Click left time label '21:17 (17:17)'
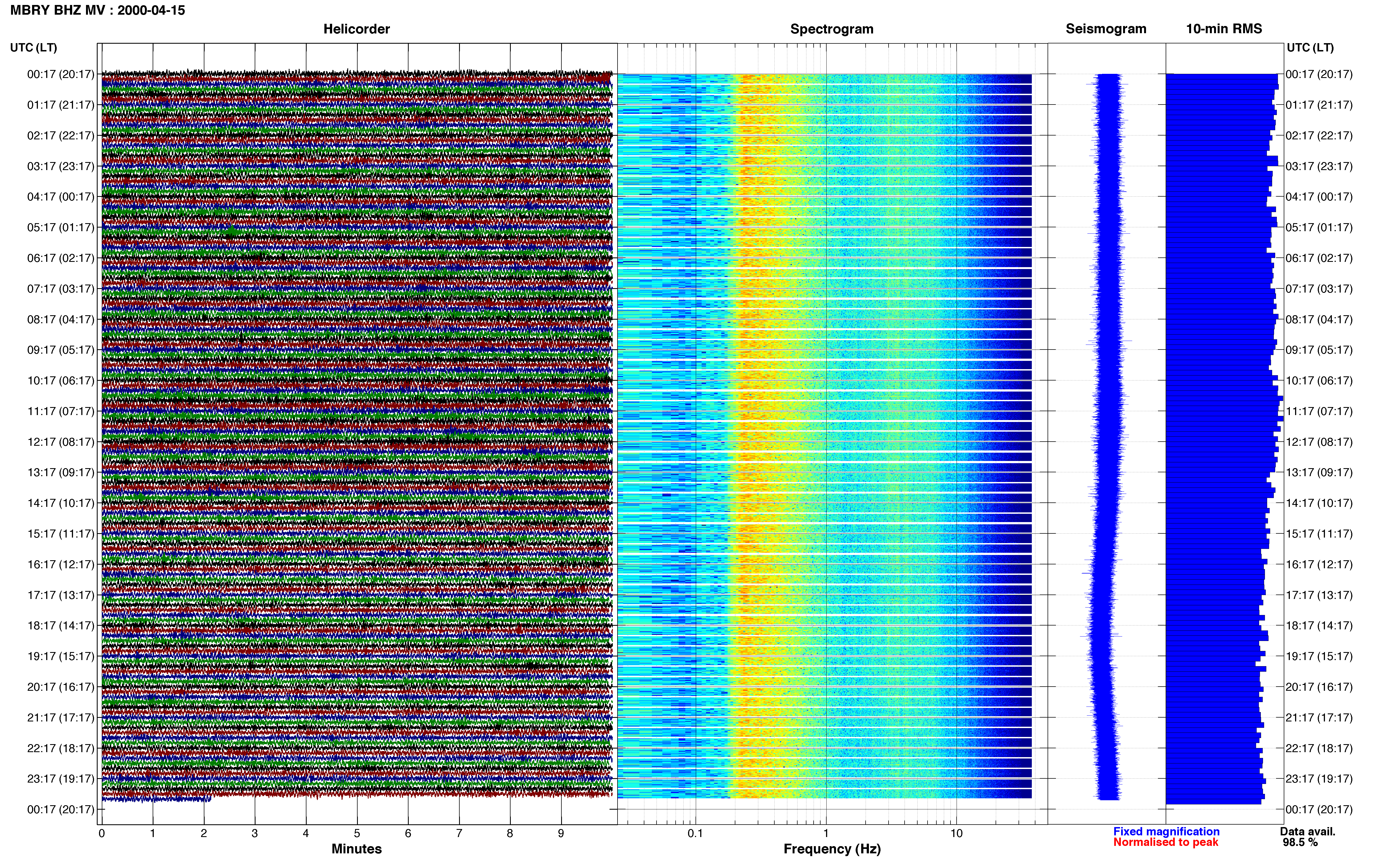This screenshot has height=868, width=1388. pos(61,718)
